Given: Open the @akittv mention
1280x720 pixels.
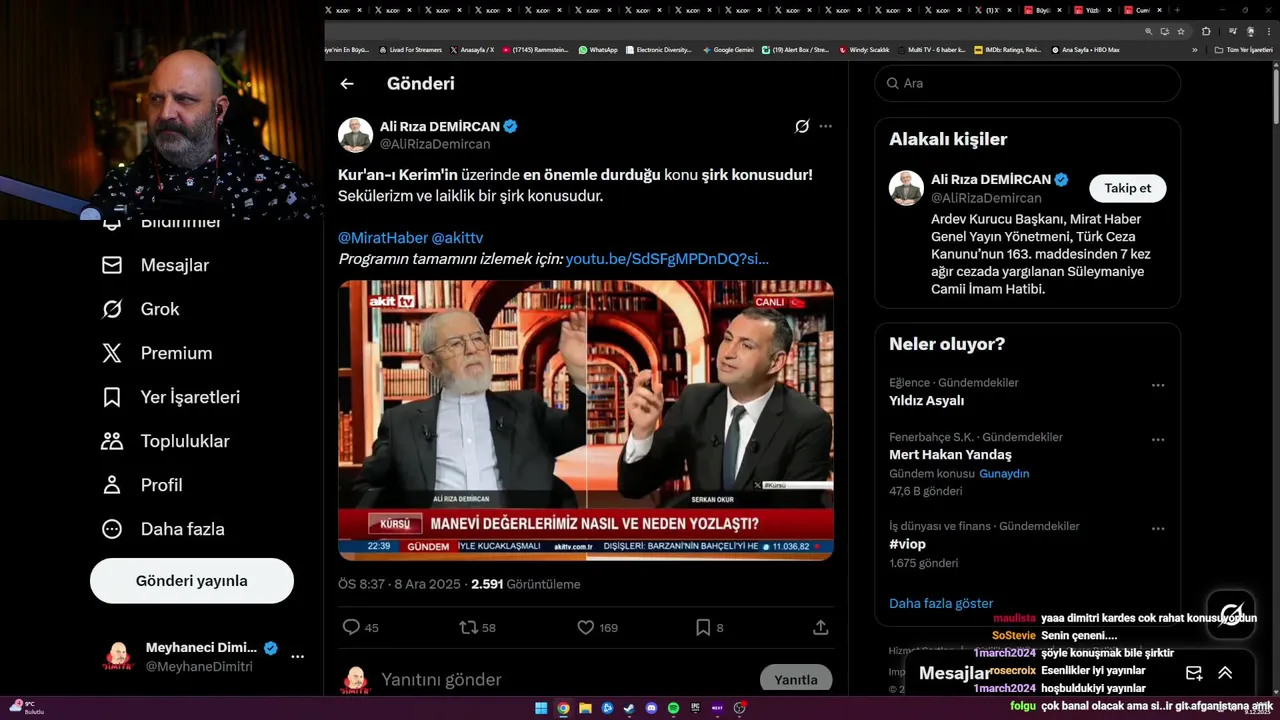Looking at the screenshot, I should (457, 238).
